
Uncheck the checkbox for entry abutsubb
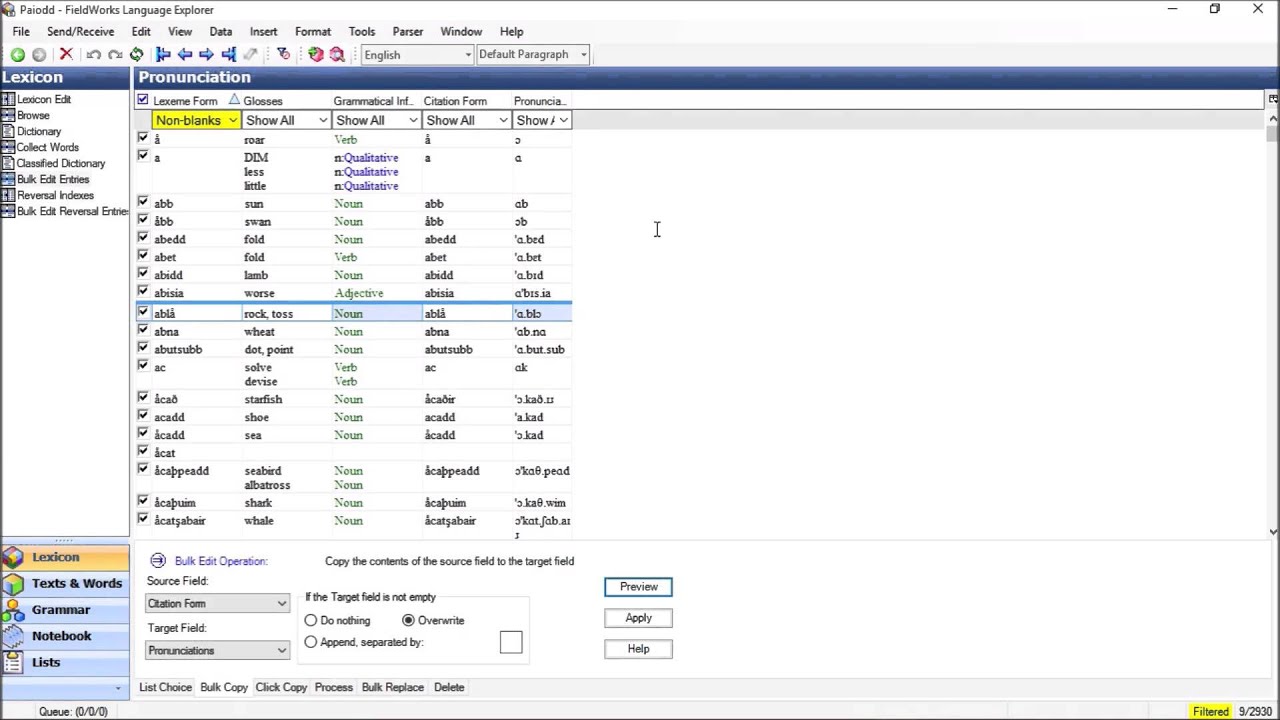click(x=143, y=348)
